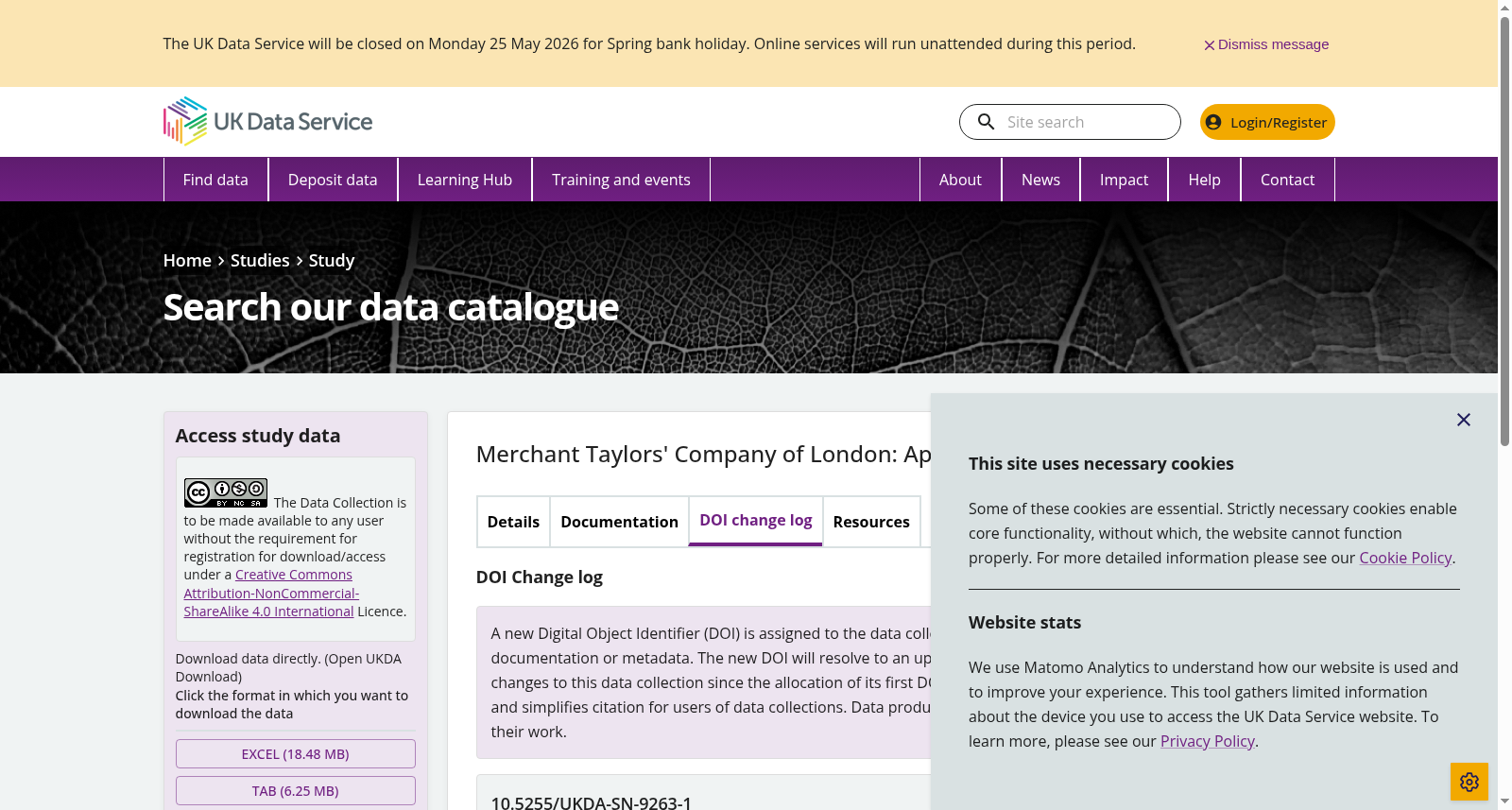
Task: Click the UK Data Service logo
Action: coord(267,121)
